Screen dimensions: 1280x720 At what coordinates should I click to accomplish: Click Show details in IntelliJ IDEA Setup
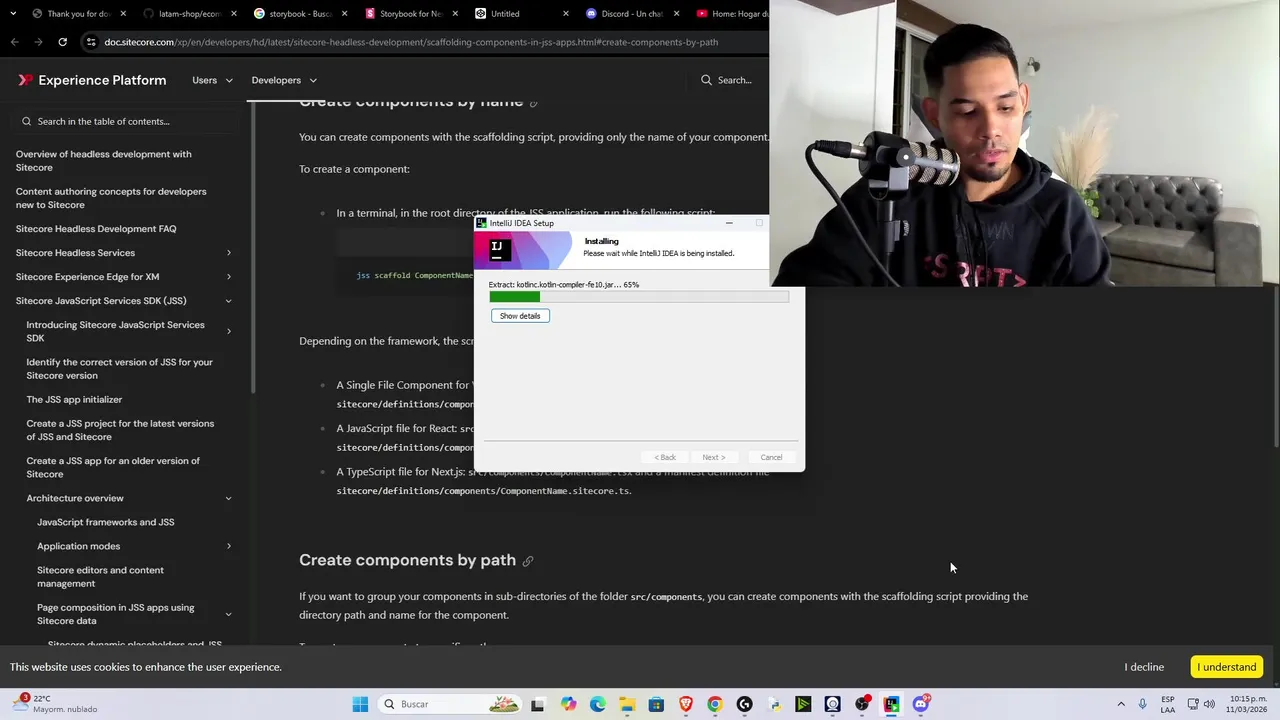[520, 316]
